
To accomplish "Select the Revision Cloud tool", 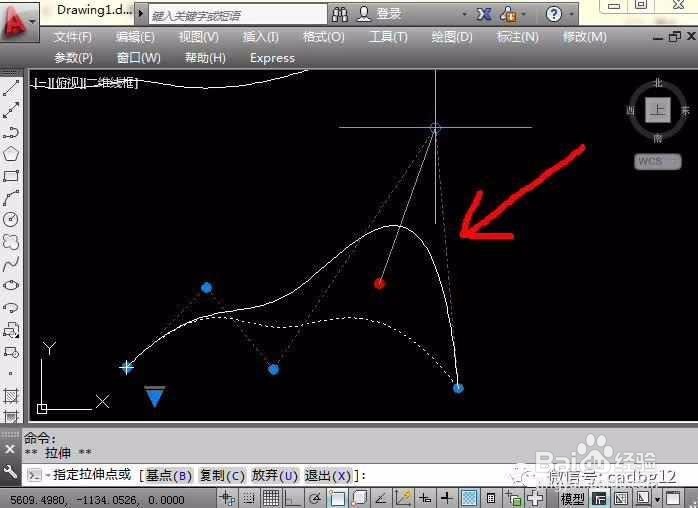I will coord(11,242).
